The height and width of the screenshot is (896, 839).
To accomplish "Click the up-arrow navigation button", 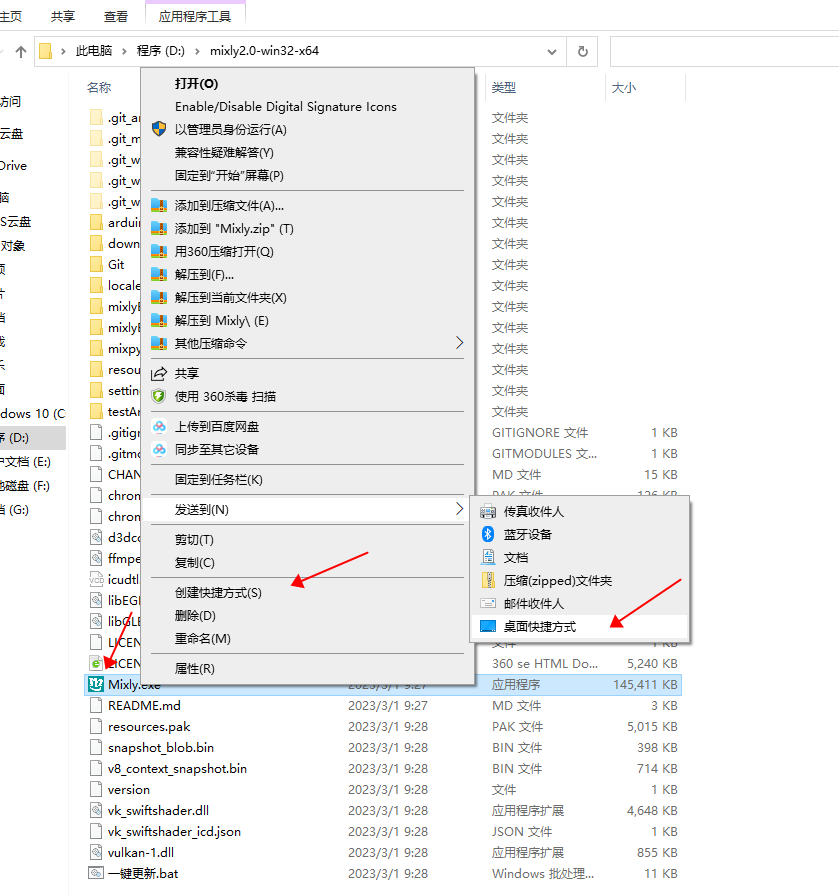I will pos(20,51).
